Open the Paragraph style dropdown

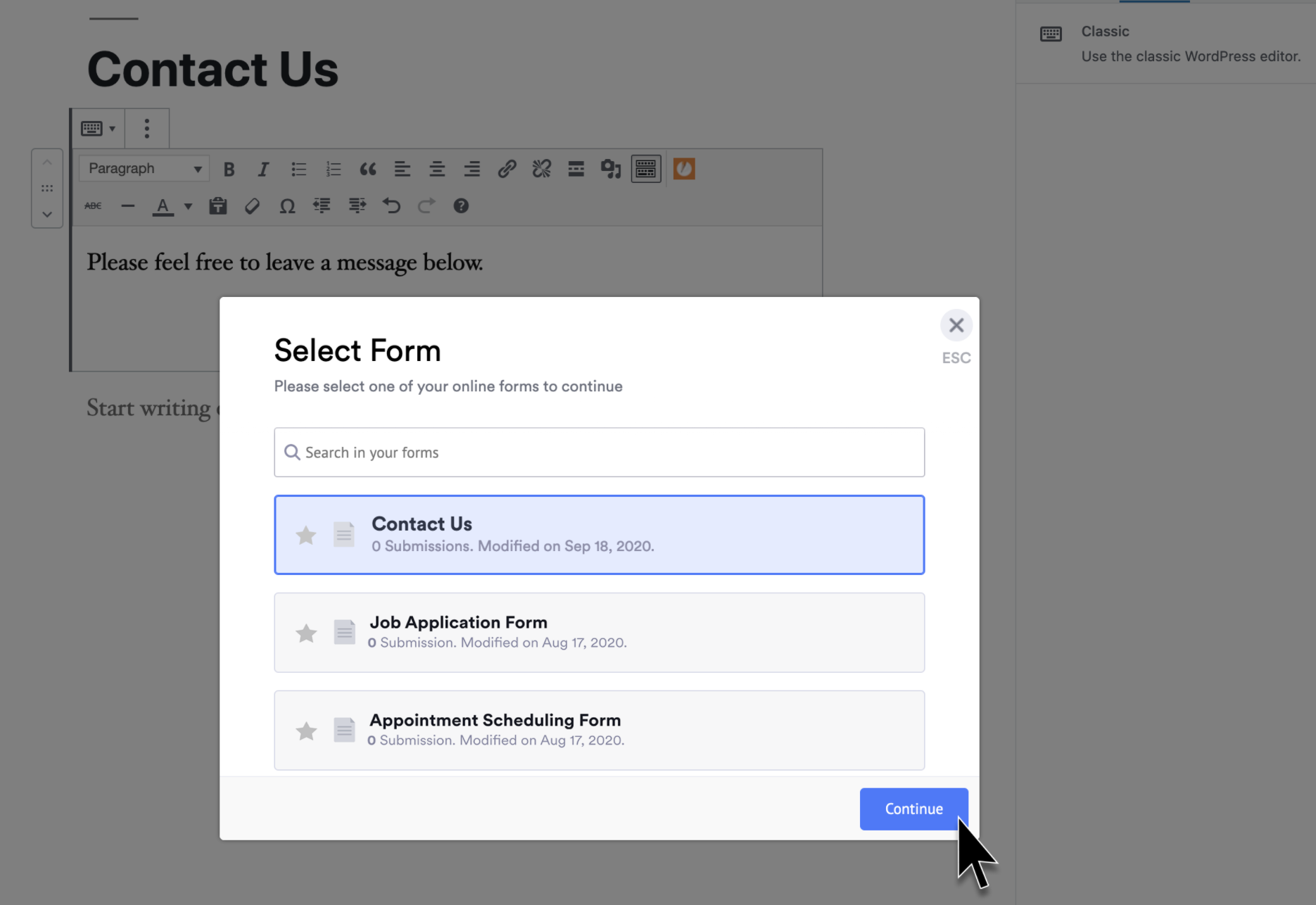point(144,168)
